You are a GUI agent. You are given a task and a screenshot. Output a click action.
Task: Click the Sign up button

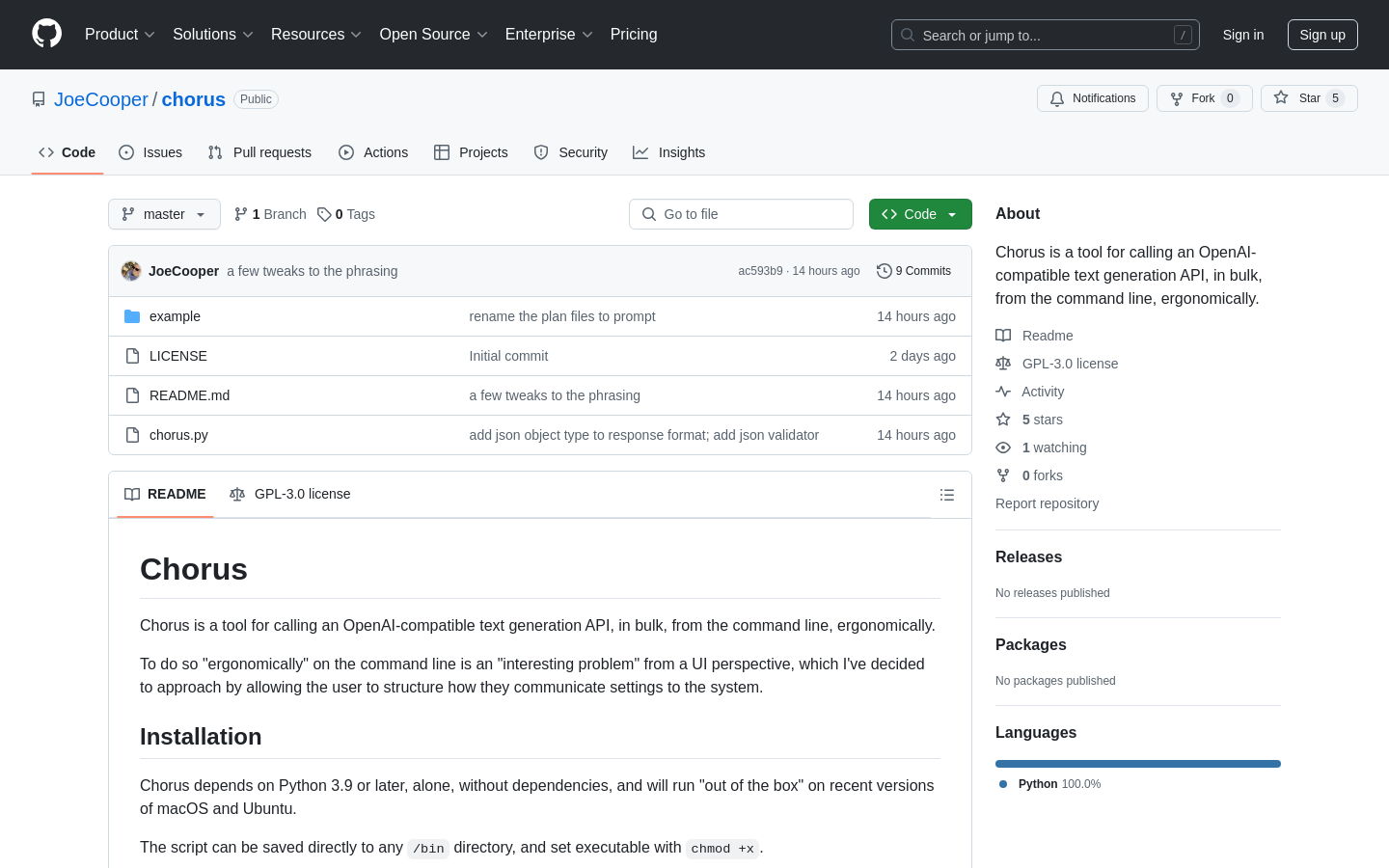(1322, 35)
